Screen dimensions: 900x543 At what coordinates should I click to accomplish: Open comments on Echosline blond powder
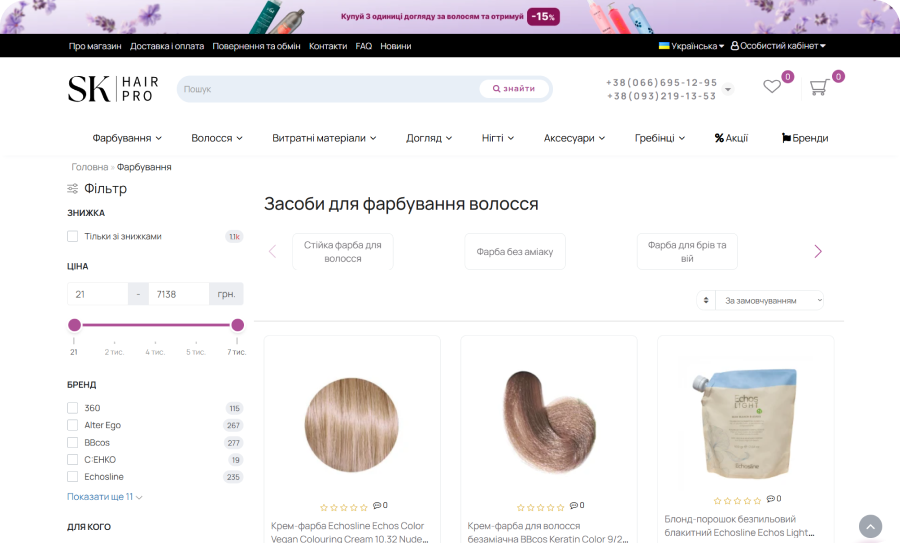coord(774,499)
